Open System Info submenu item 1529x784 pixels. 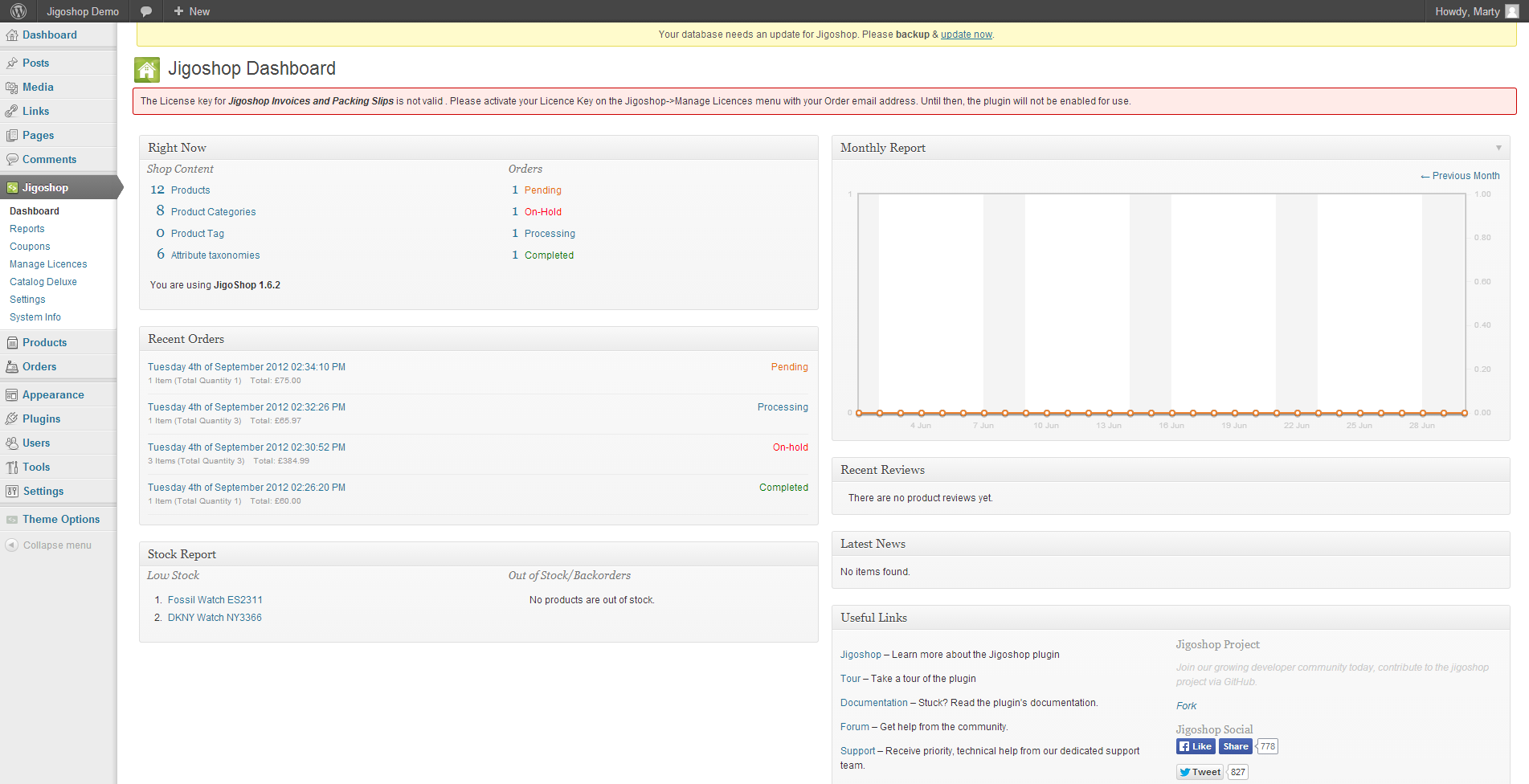click(x=35, y=317)
